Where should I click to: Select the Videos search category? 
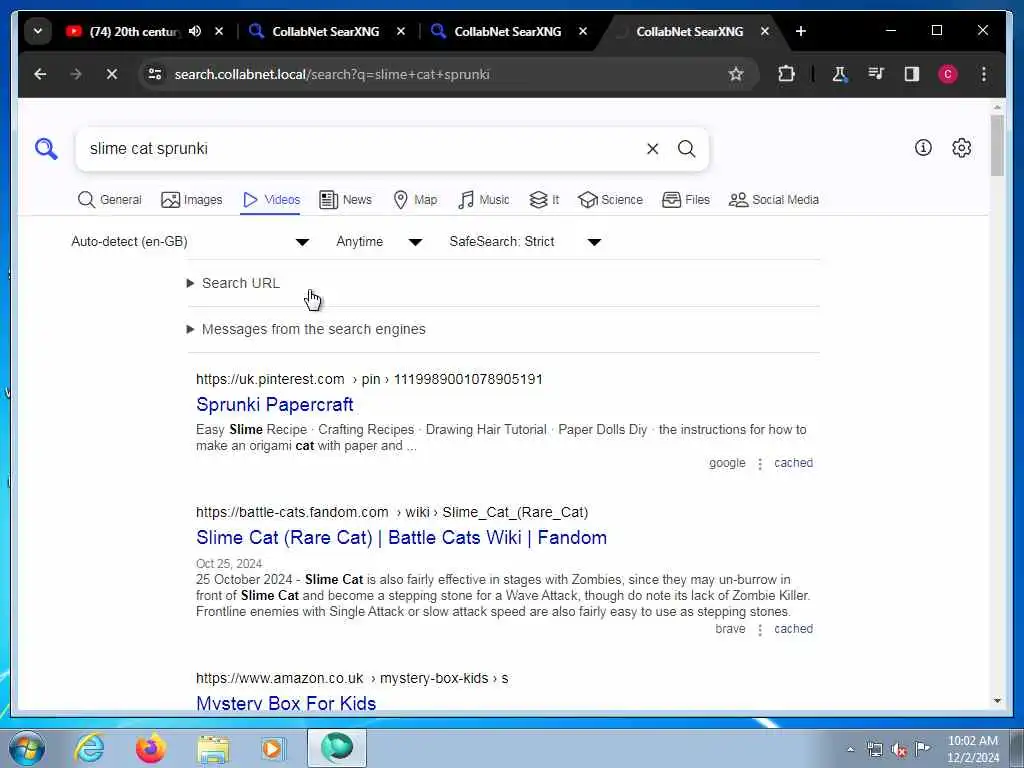point(270,200)
